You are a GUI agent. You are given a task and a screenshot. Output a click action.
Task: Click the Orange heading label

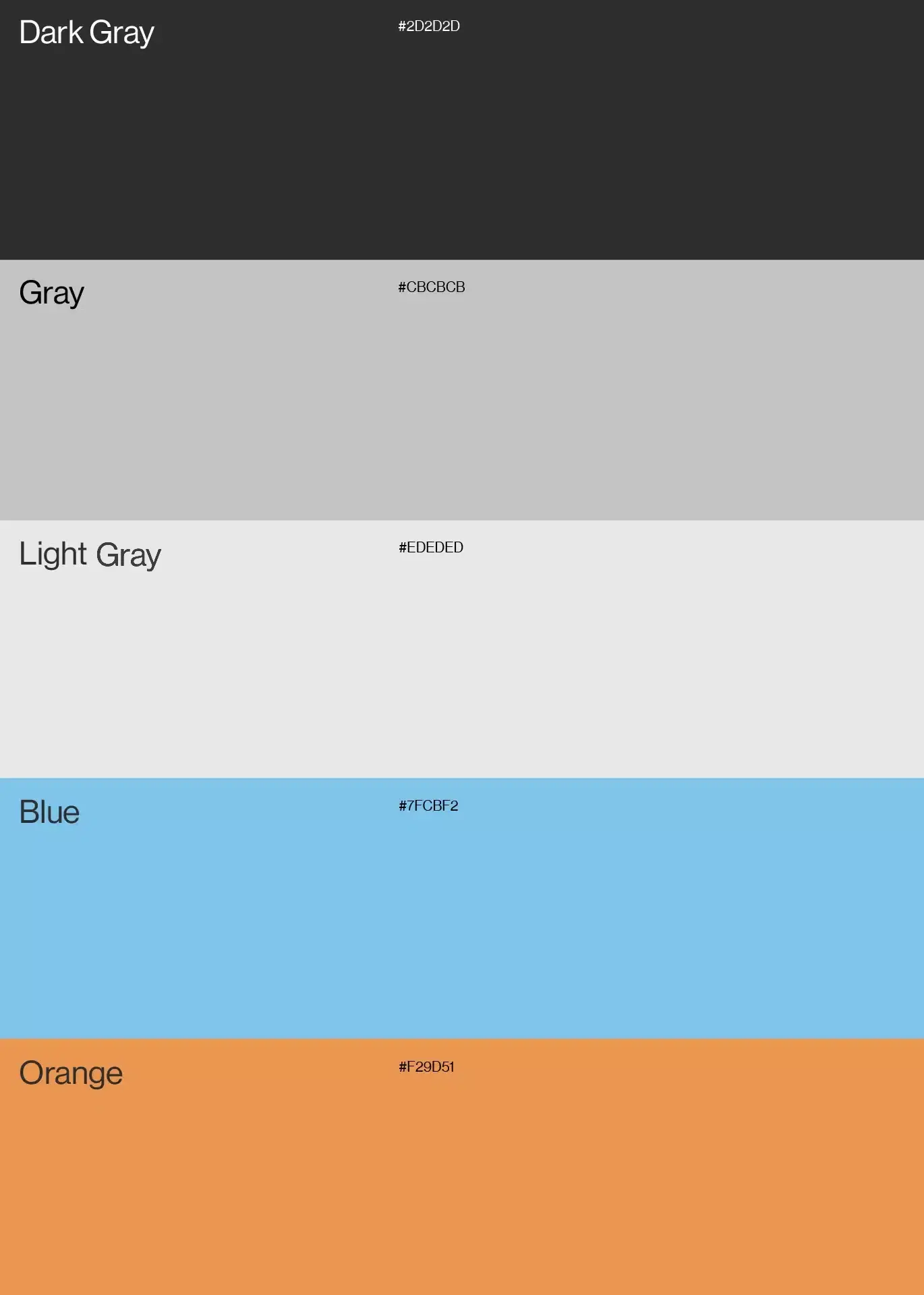pyautogui.click(x=71, y=1074)
